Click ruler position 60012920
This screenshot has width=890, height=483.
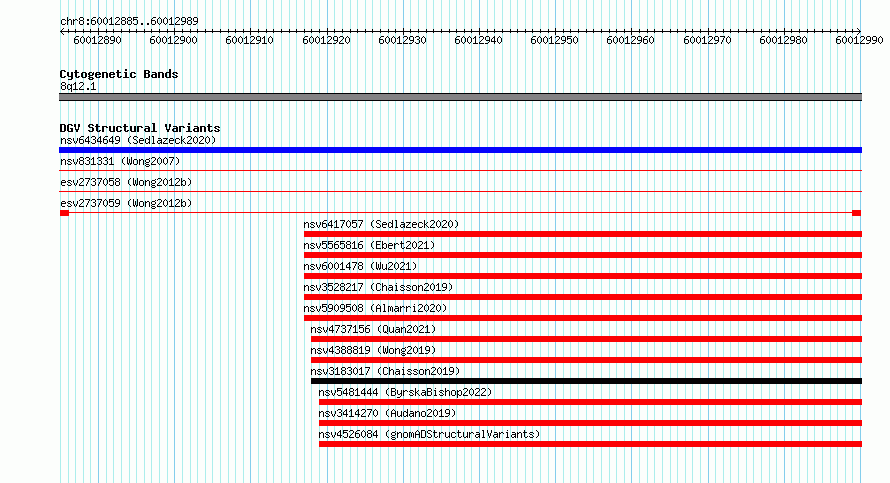point(326,40)
